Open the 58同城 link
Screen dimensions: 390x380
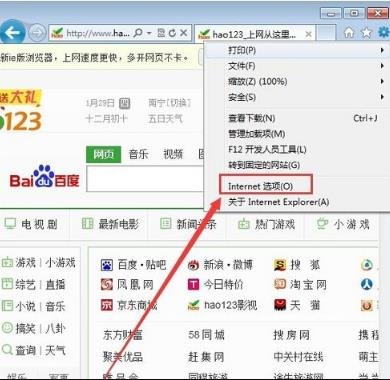[x=206, y=335]
